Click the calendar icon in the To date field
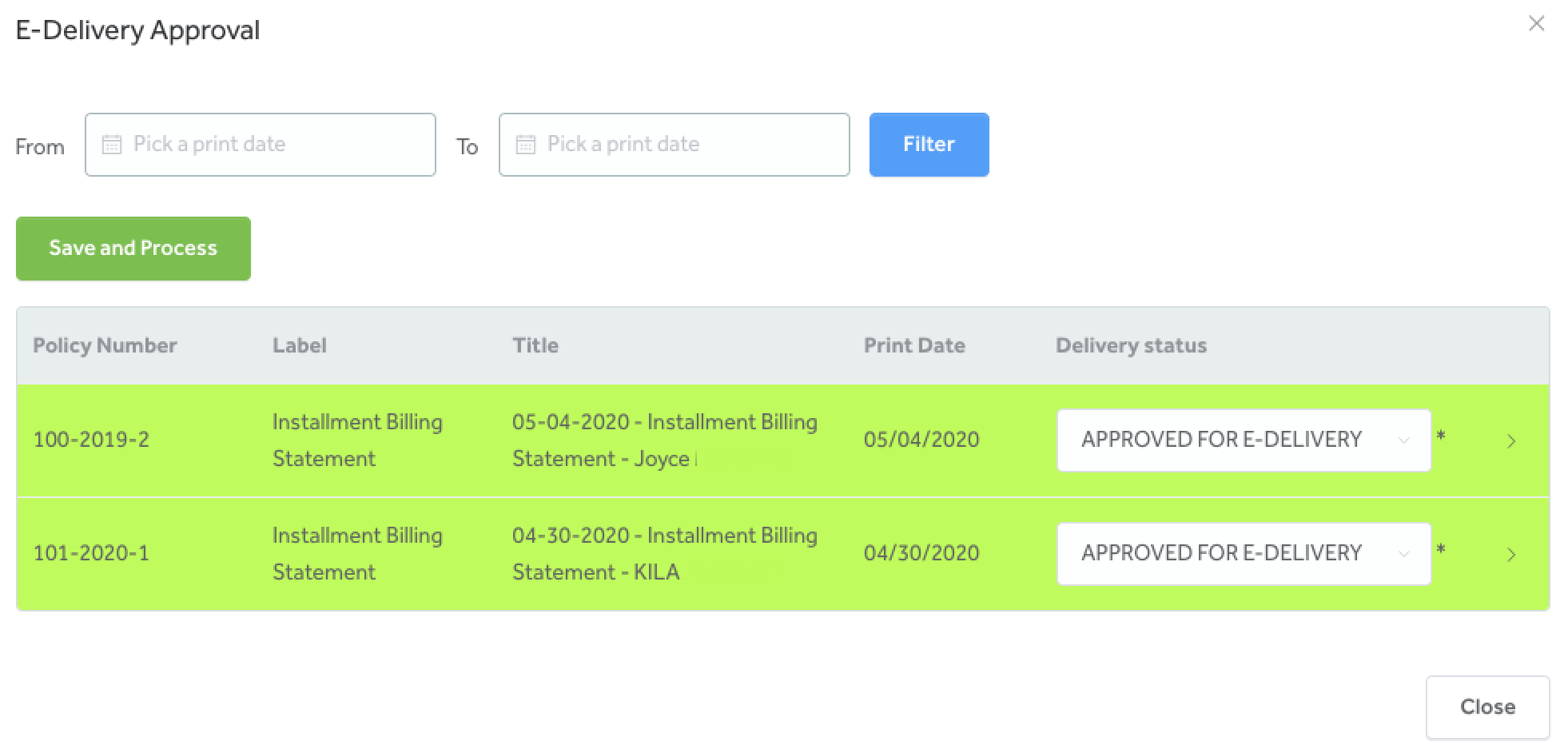1568x745 pixels. 525,144
